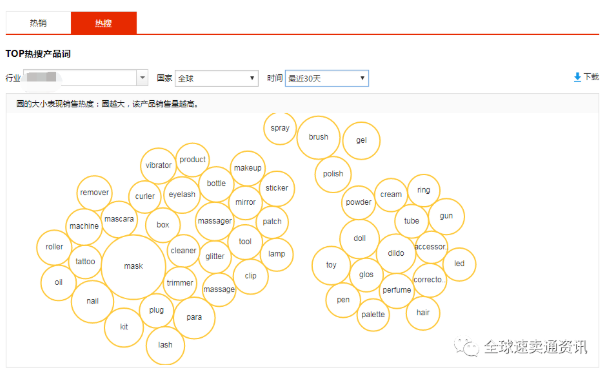Select the kit bubble
Viewport: 605px width, 368px height.
[x=124, y=327]
